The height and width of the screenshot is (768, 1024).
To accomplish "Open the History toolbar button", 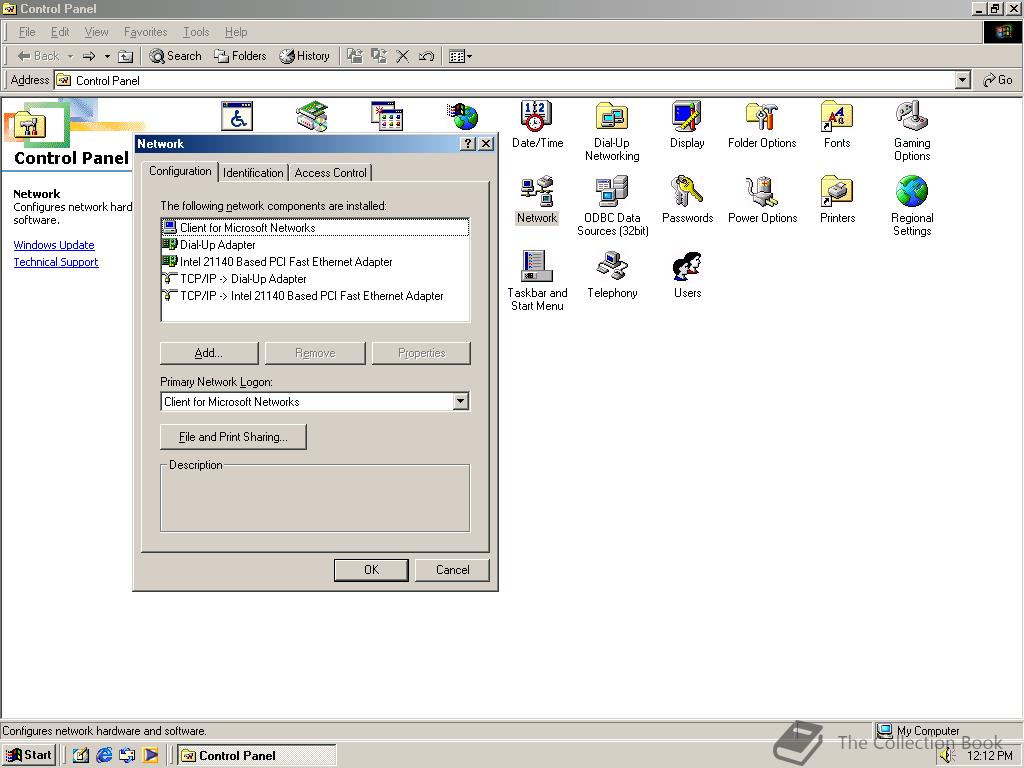I will point(304,56).
